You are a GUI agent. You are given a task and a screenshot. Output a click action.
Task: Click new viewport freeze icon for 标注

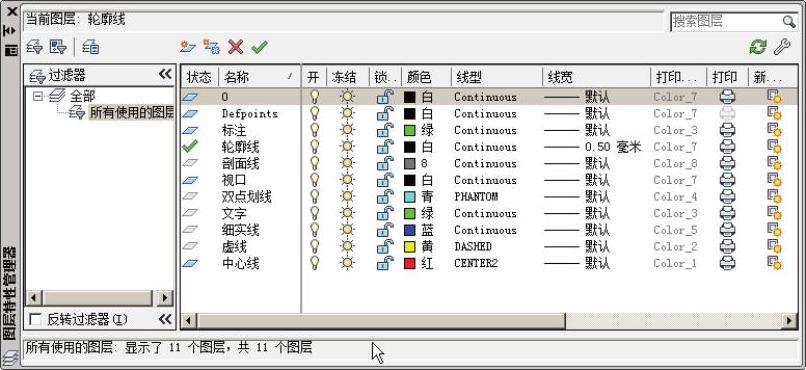pos(774,130)
